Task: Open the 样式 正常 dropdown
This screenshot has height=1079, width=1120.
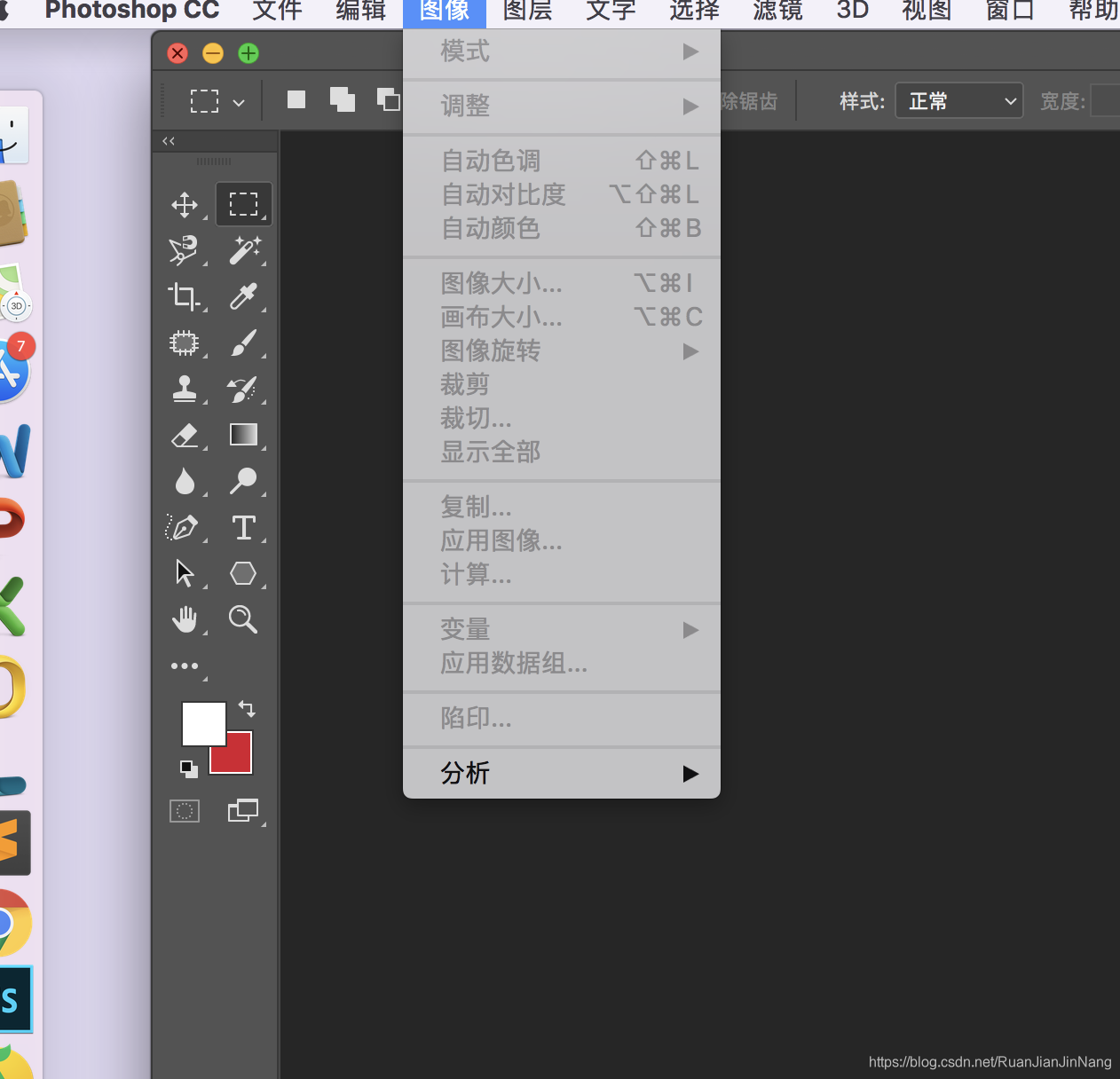Action: pyautogui.click(x=959, y=101)
